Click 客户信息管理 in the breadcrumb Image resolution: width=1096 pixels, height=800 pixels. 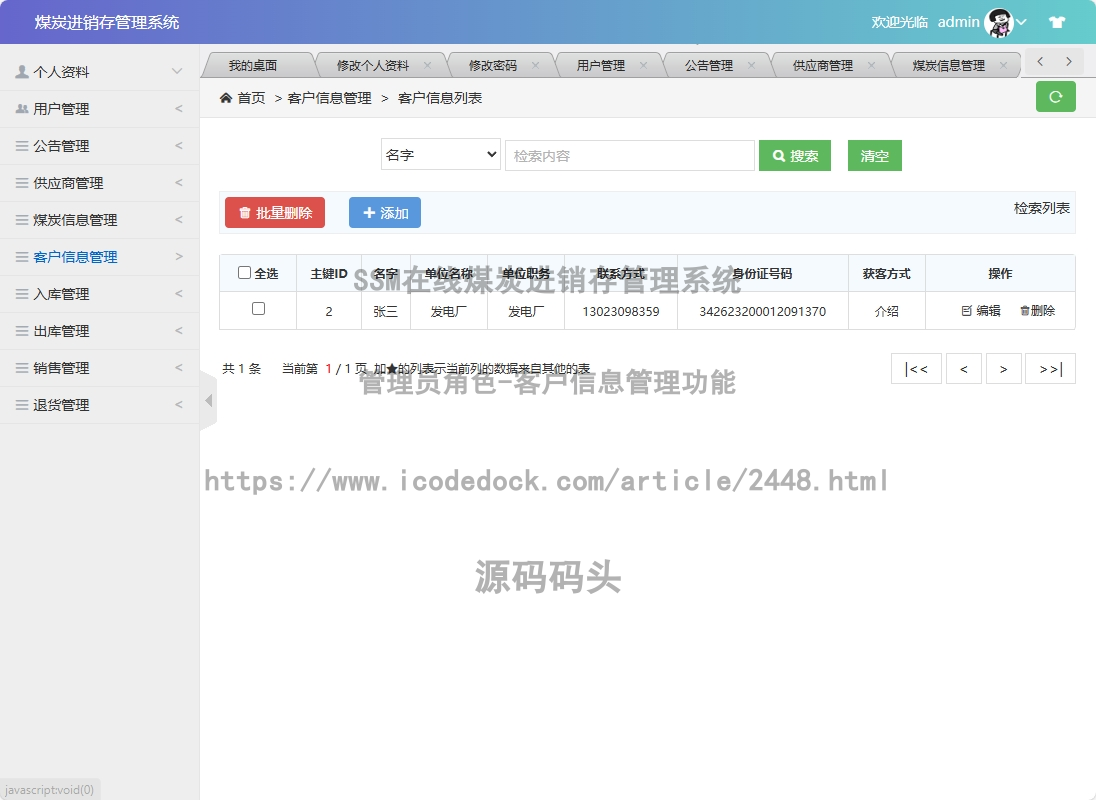(329, 98)
